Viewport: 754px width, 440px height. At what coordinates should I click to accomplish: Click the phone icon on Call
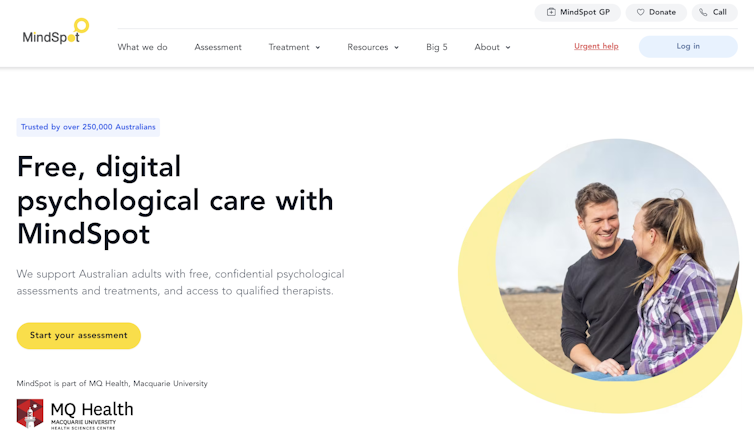703,13
